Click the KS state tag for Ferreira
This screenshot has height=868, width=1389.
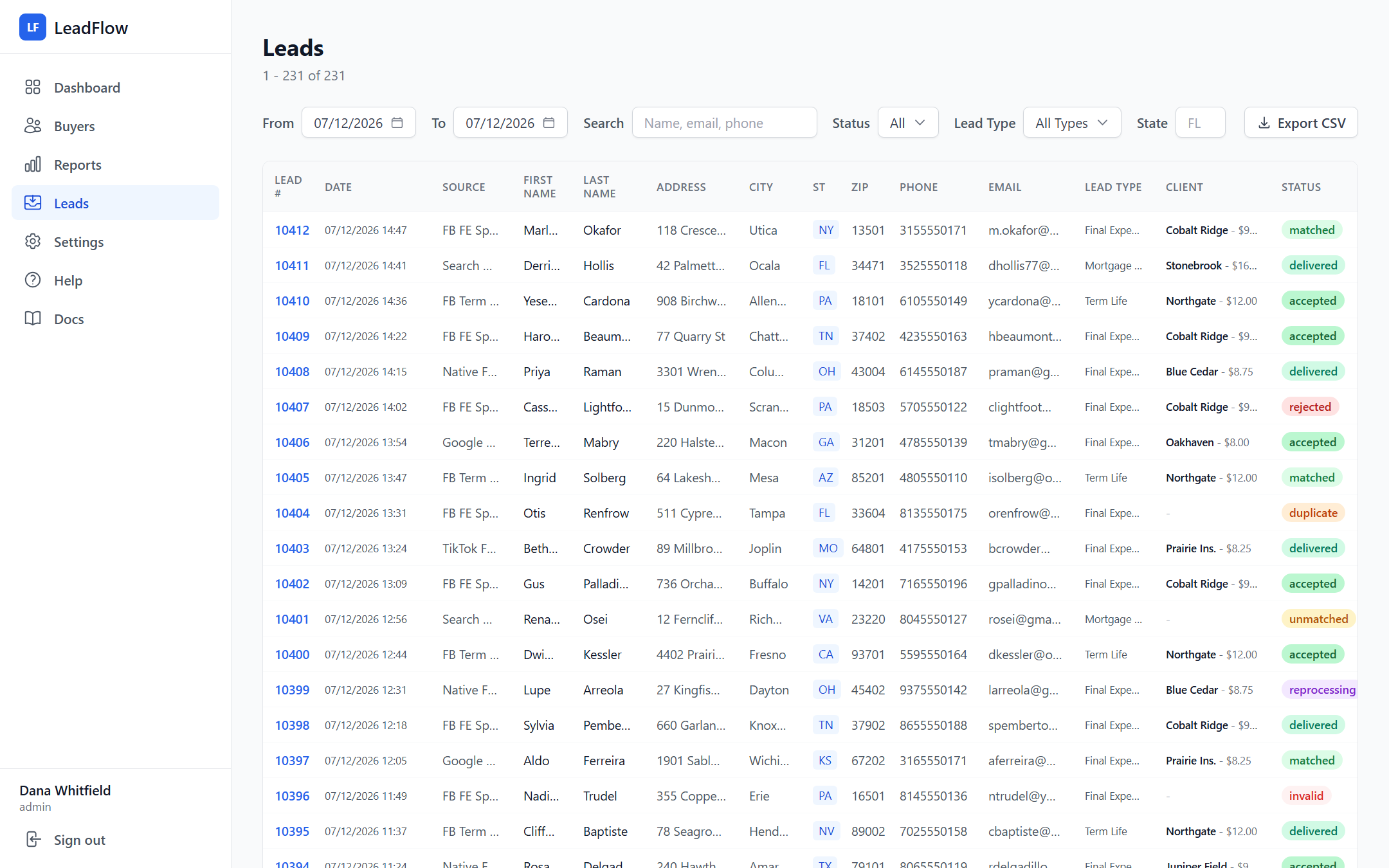pyautogui.click(x=825, y=760)
